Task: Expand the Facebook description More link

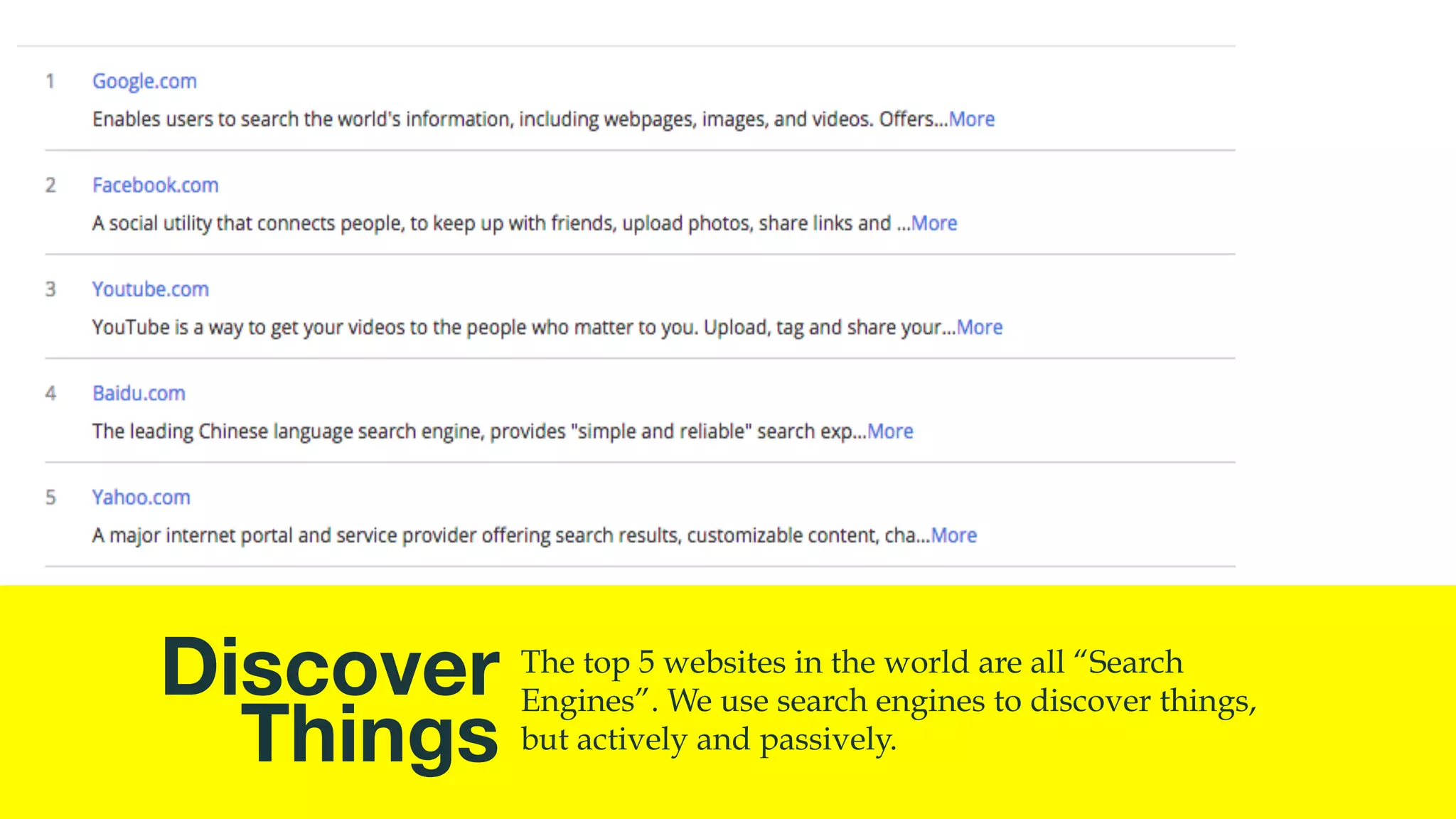Action: [x=934, y=223]
